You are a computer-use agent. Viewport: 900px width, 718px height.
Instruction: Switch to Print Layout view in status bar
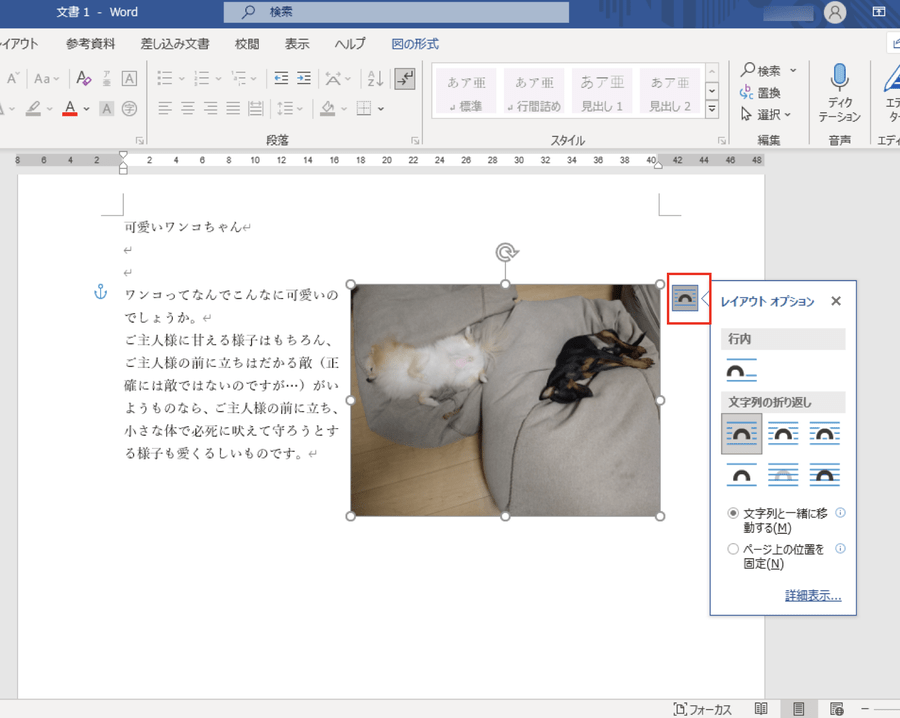click(798, 708)
